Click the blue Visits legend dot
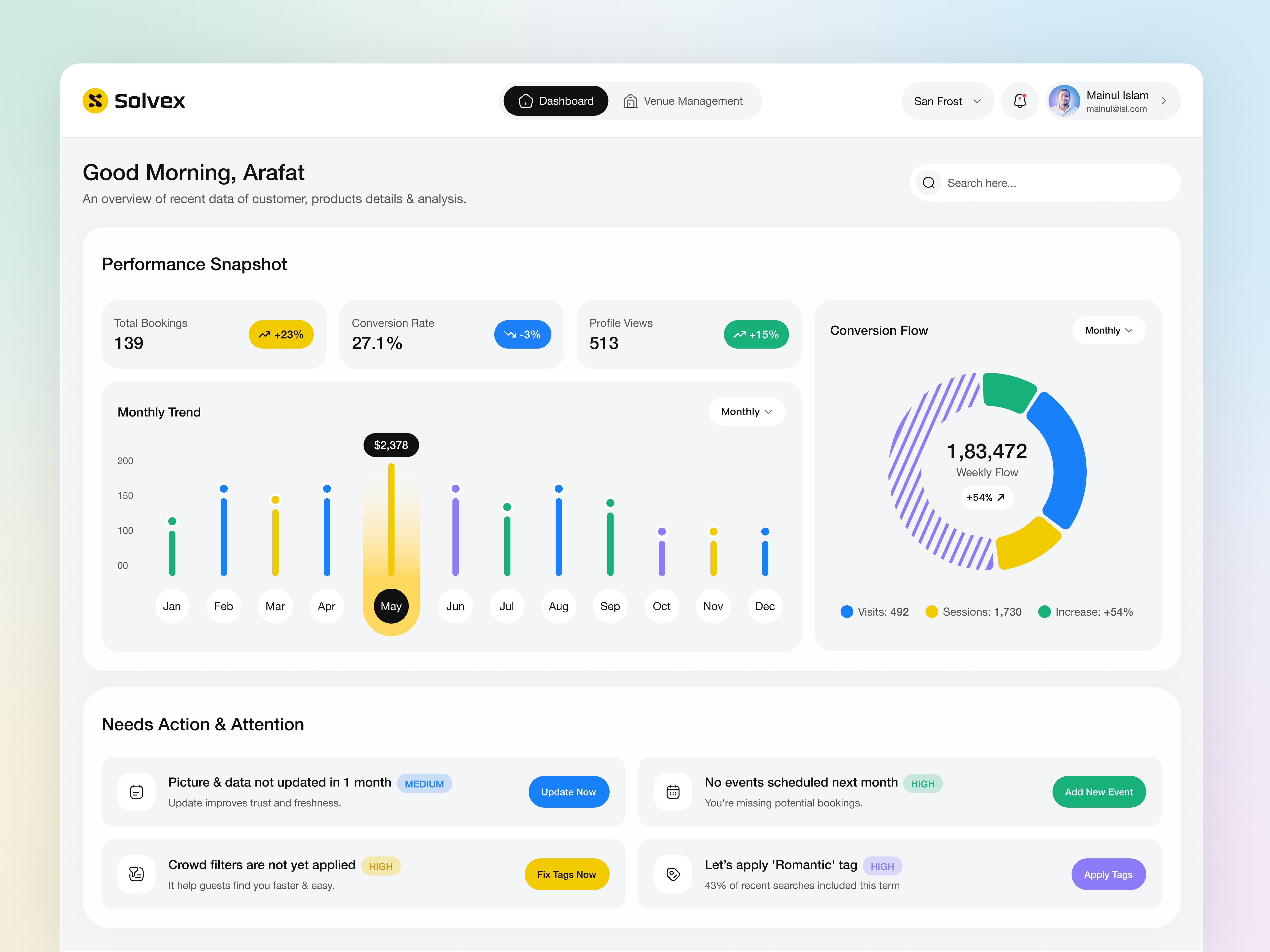Screen dimensions: 1270x952 tap(846, 612)
